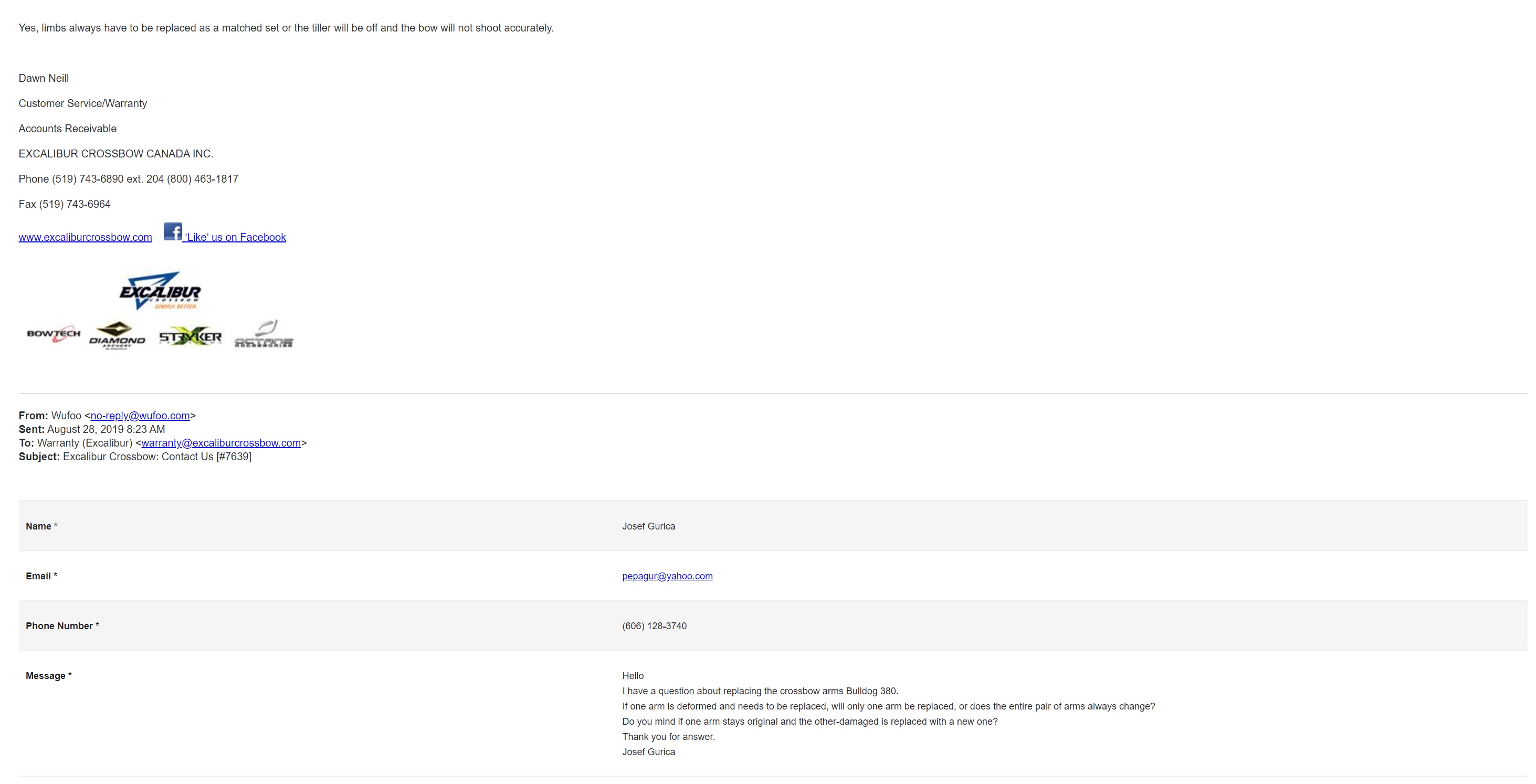
Task: Click the reply text about limbs
Action: (286, 28)
